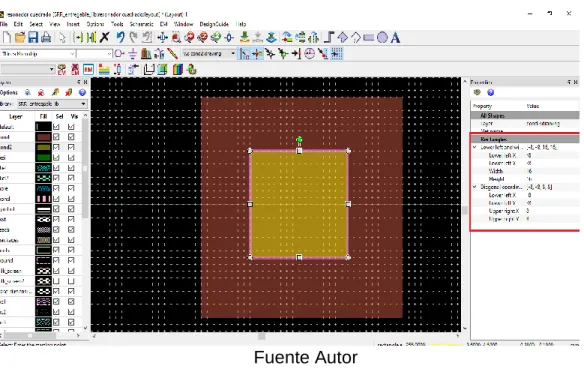Viewport: 584px width, 369px height.
Task: Click the horizontal scrollbar thumb below the canvas
Action: [262, 336]
